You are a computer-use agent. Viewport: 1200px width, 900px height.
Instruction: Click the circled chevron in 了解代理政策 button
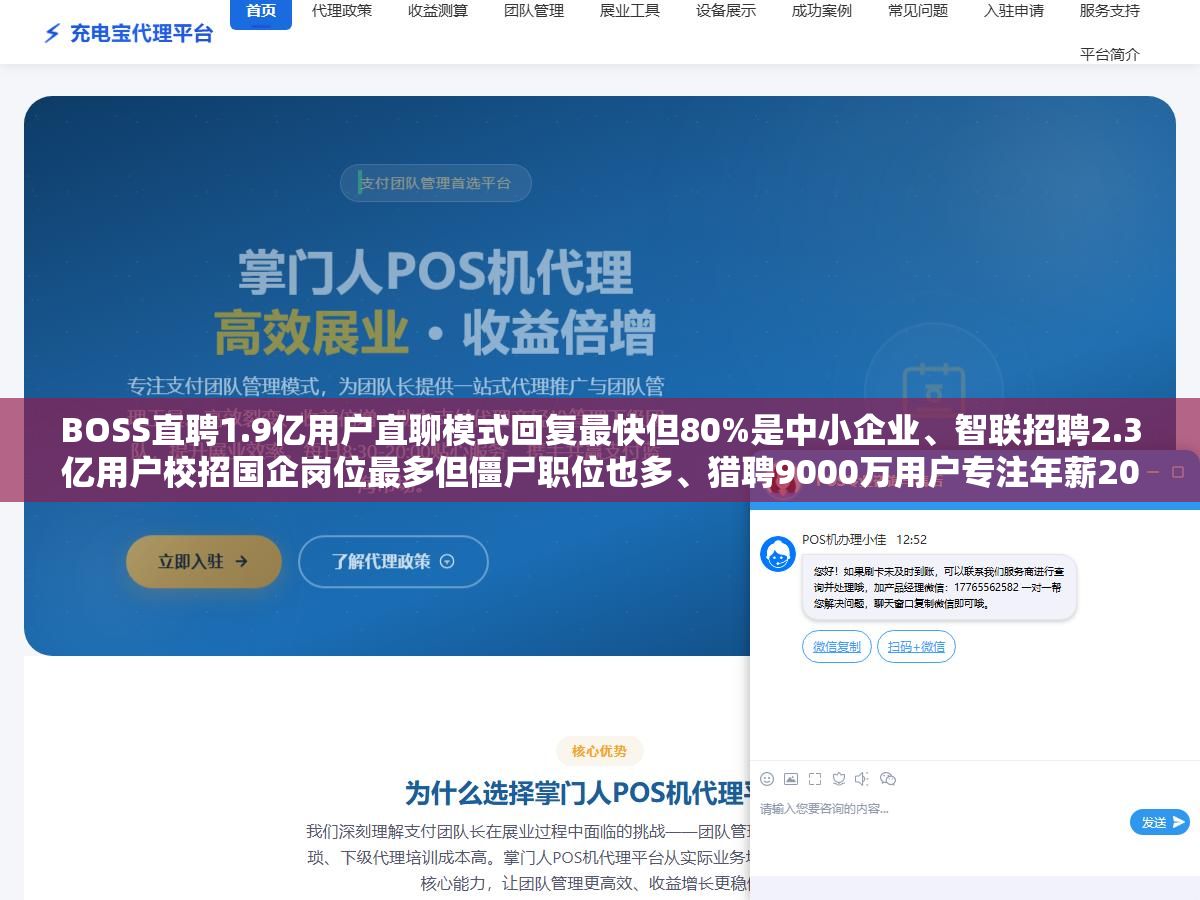pos(447,561)
